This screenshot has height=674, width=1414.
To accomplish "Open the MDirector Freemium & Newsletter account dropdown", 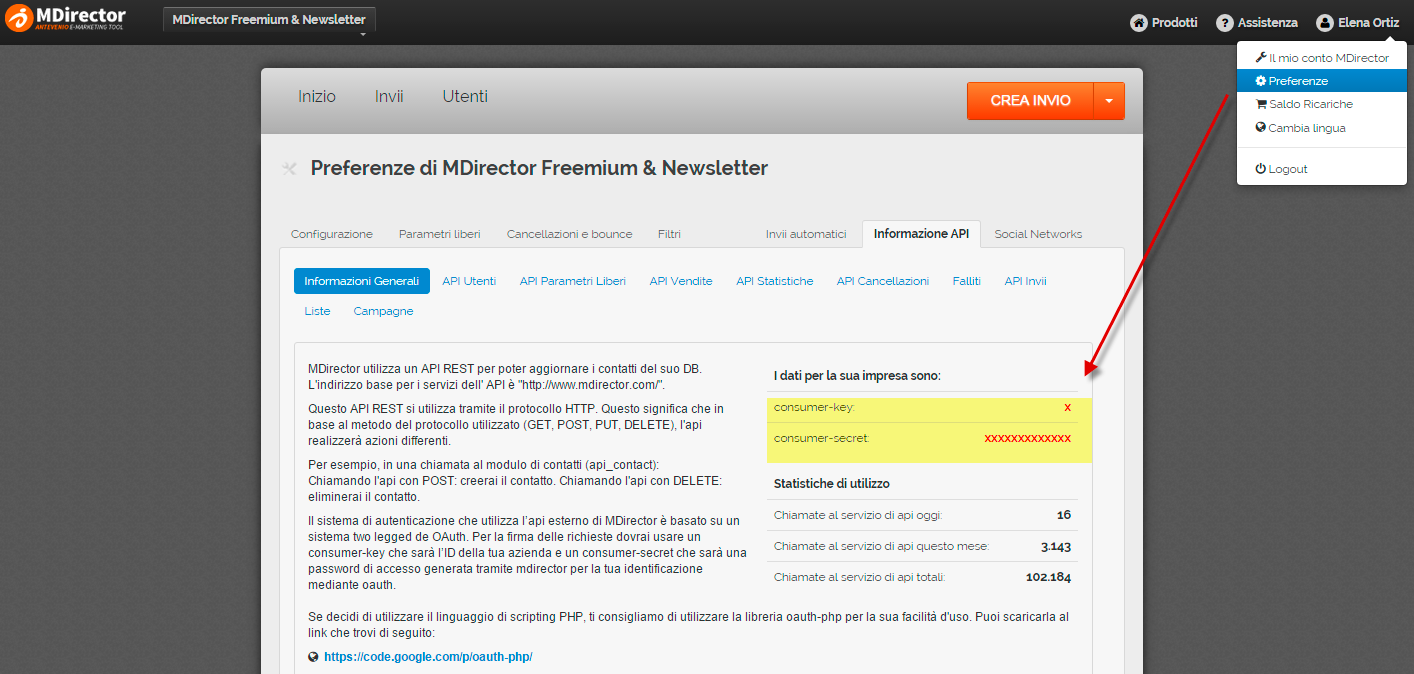I will click(270, 22).
